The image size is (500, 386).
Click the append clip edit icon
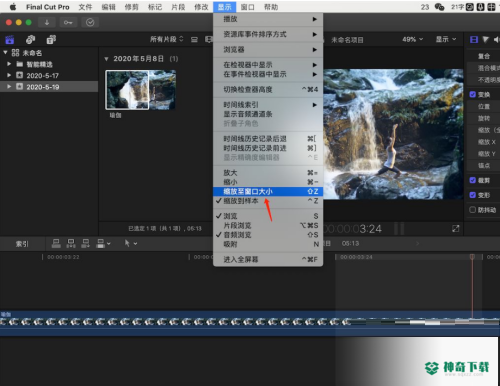tap(85, 244)
